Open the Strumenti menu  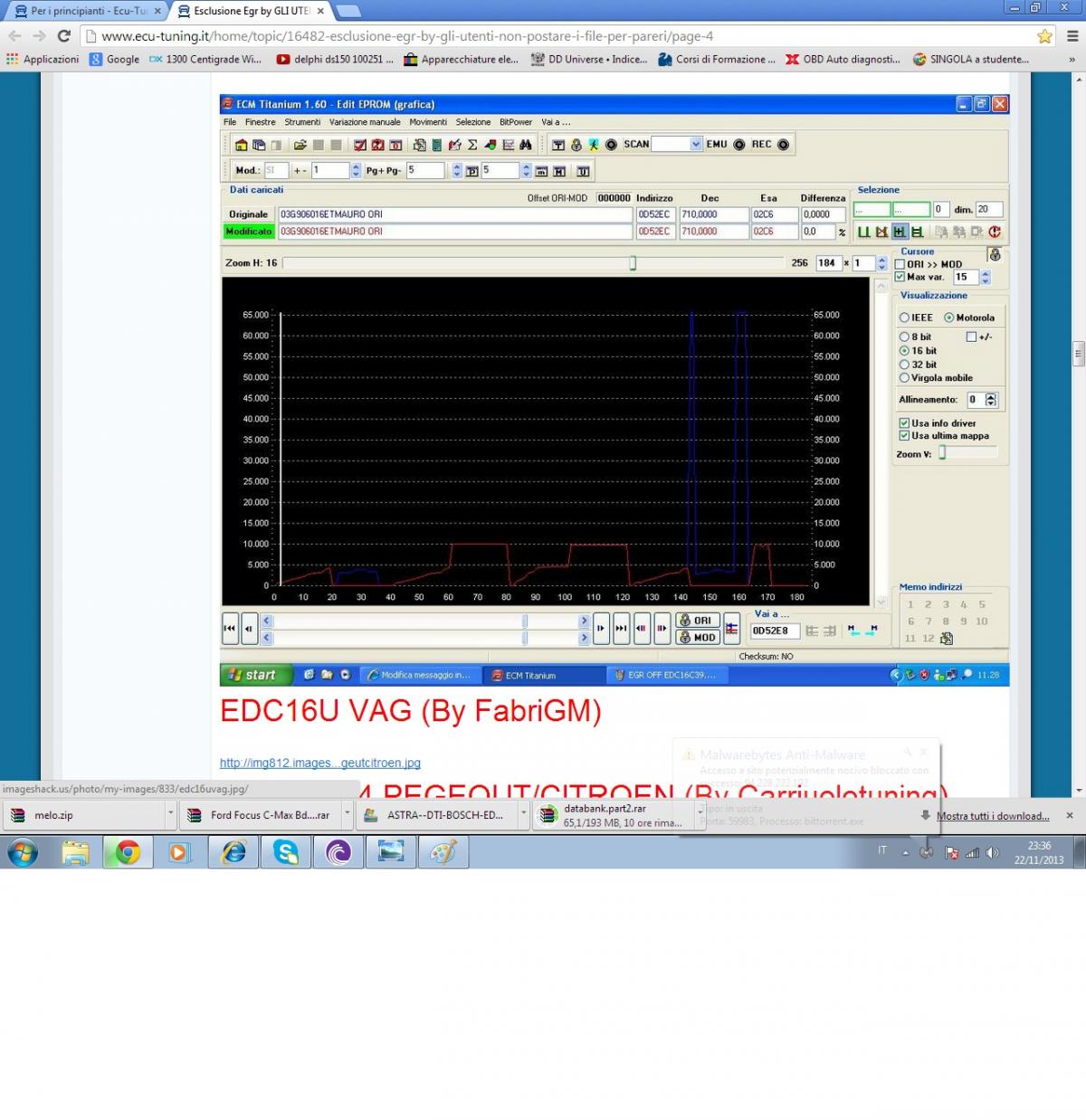click(302, 122)
